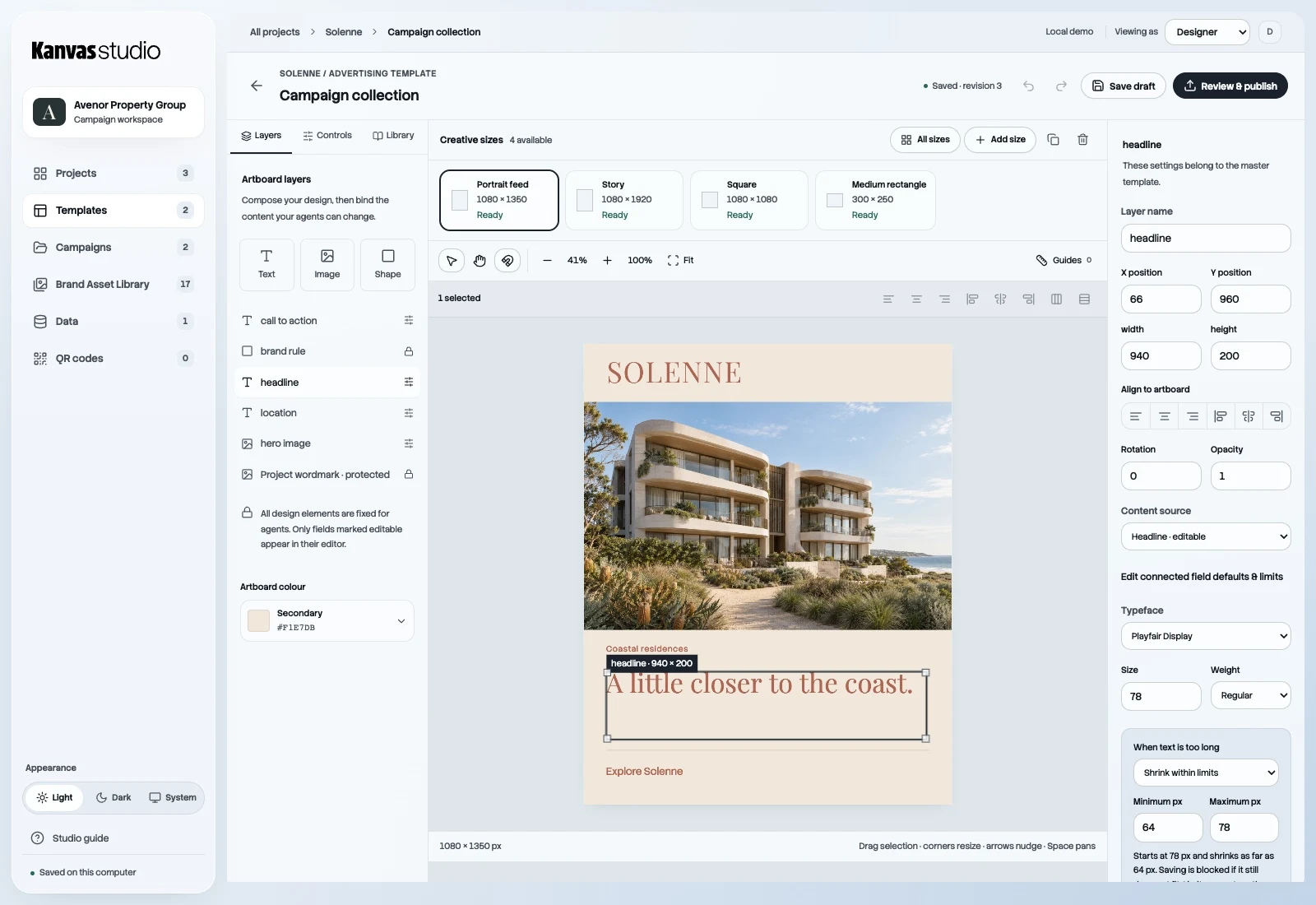Columns distribute icon in the 1 selected bar
The height and width of the screenshot is (905, 1316).
tap(1056, 299)
